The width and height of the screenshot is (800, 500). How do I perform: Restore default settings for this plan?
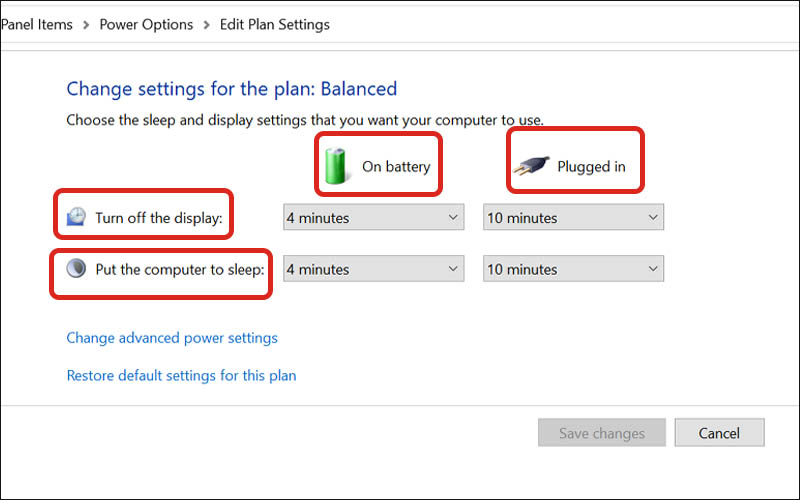pyautogui.click(x=181, y=376)
